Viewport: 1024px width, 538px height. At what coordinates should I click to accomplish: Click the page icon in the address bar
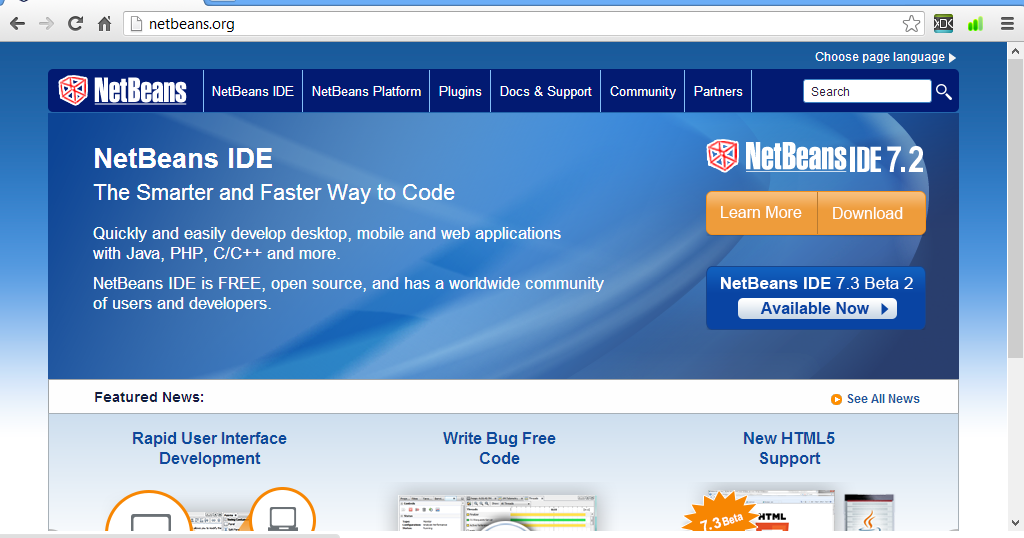[136, 24]
